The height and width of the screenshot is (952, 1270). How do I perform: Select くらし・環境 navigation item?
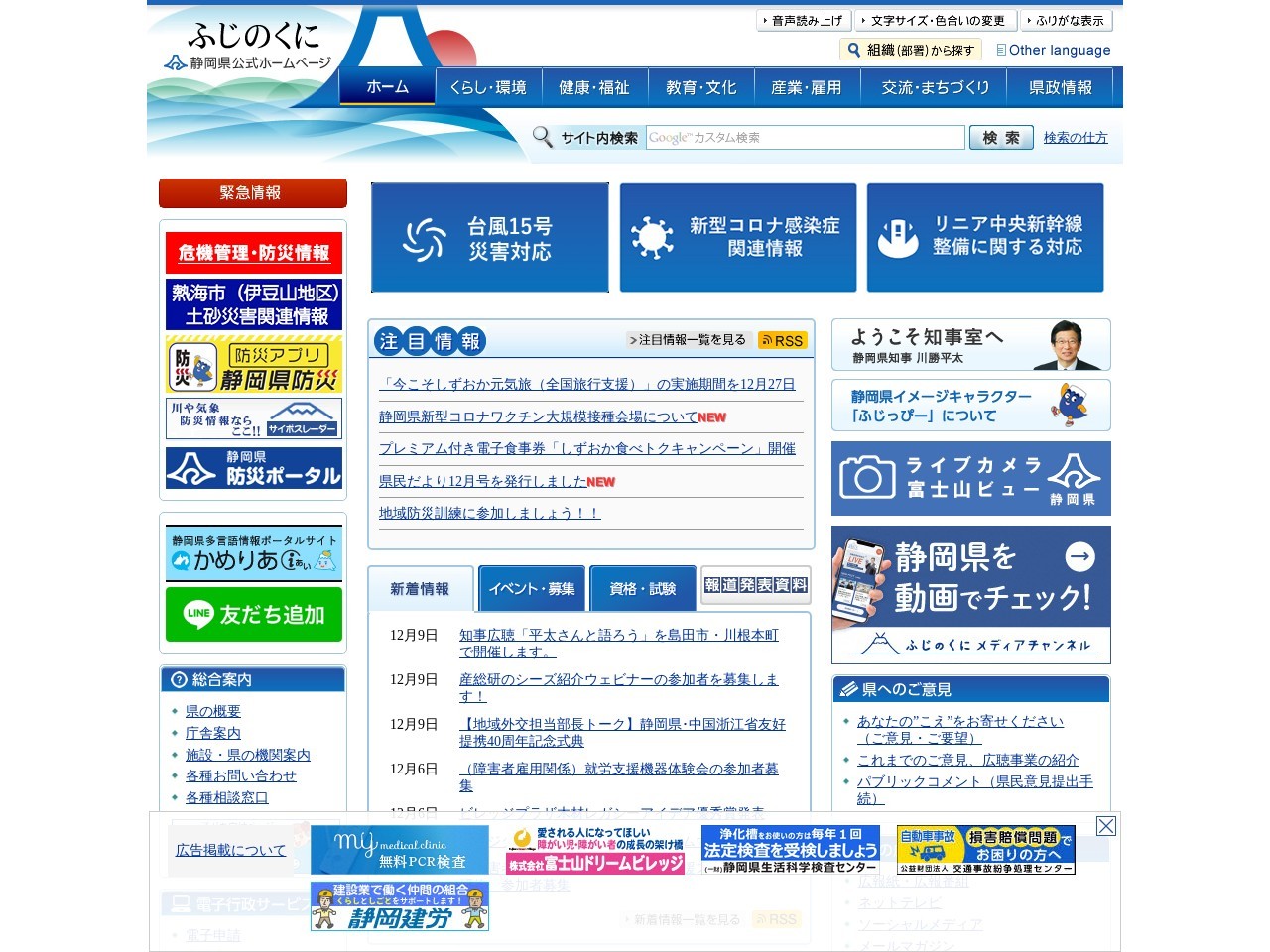488,87
